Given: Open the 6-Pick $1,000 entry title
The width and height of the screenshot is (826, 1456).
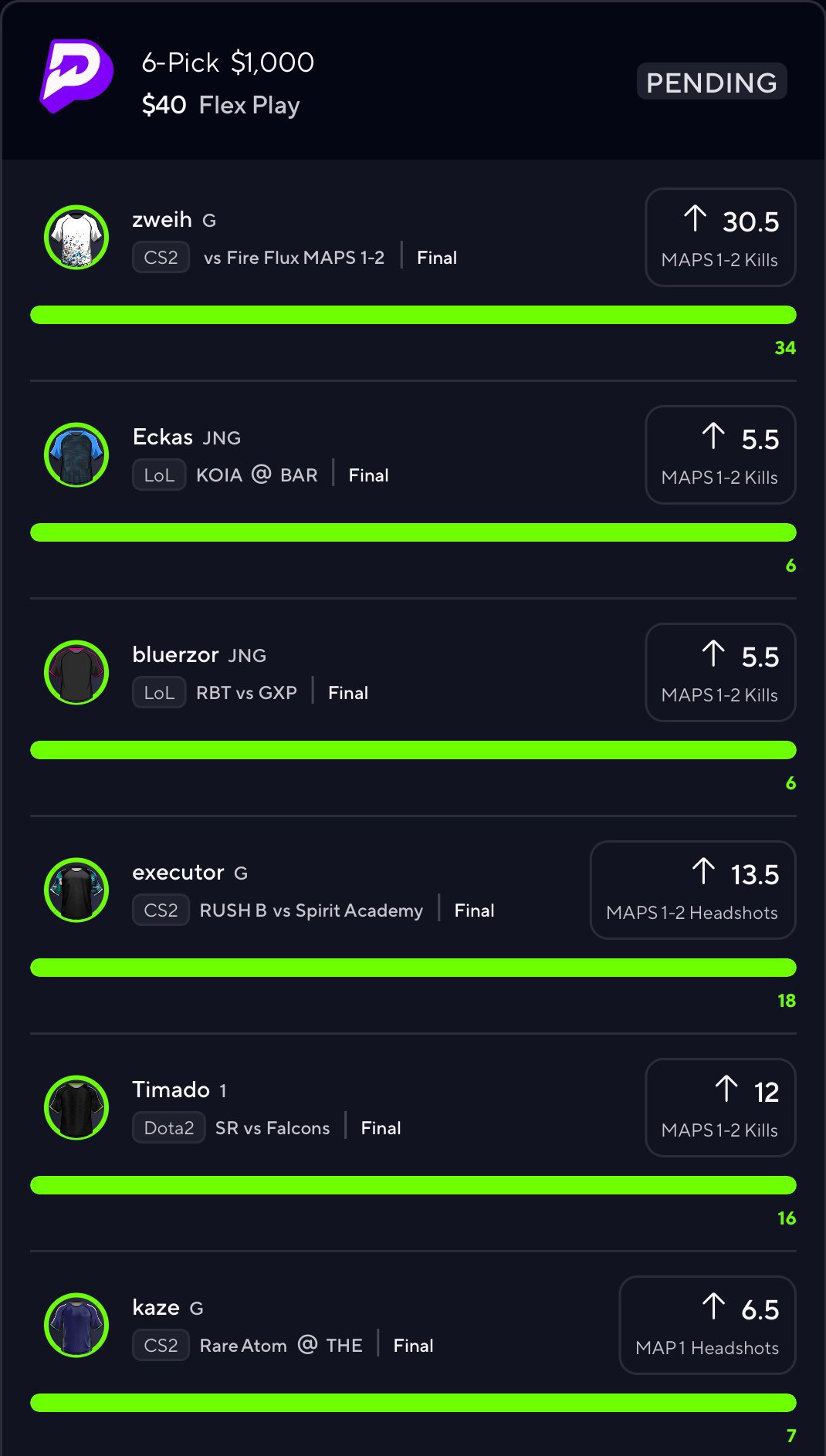Looking at the screenshot, I should (228, 62).
